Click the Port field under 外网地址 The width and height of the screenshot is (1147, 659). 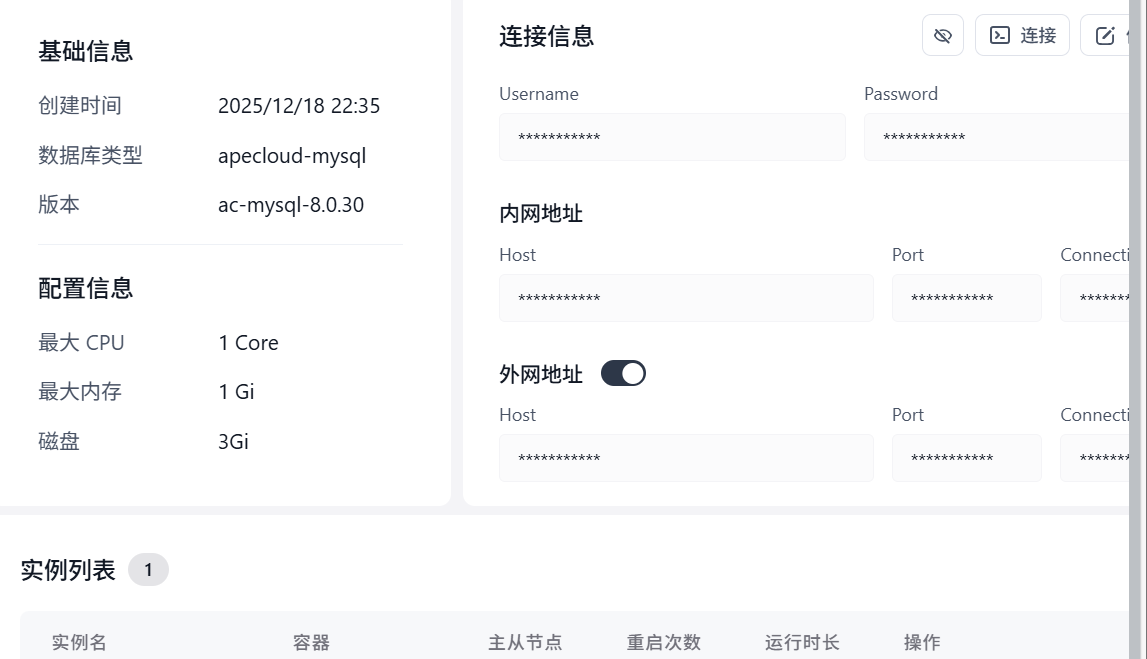coord(966,457)
